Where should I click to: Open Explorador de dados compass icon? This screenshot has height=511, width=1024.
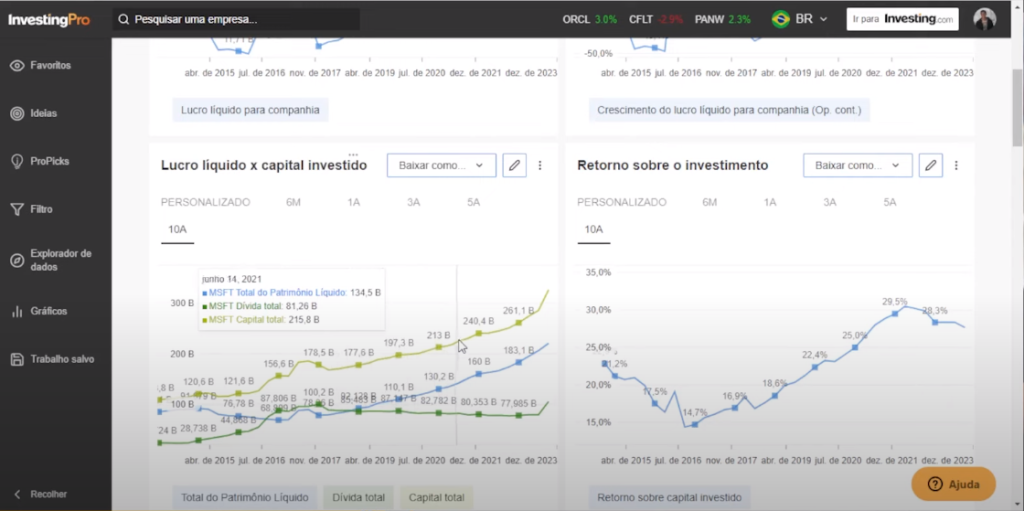click(17, 260)
